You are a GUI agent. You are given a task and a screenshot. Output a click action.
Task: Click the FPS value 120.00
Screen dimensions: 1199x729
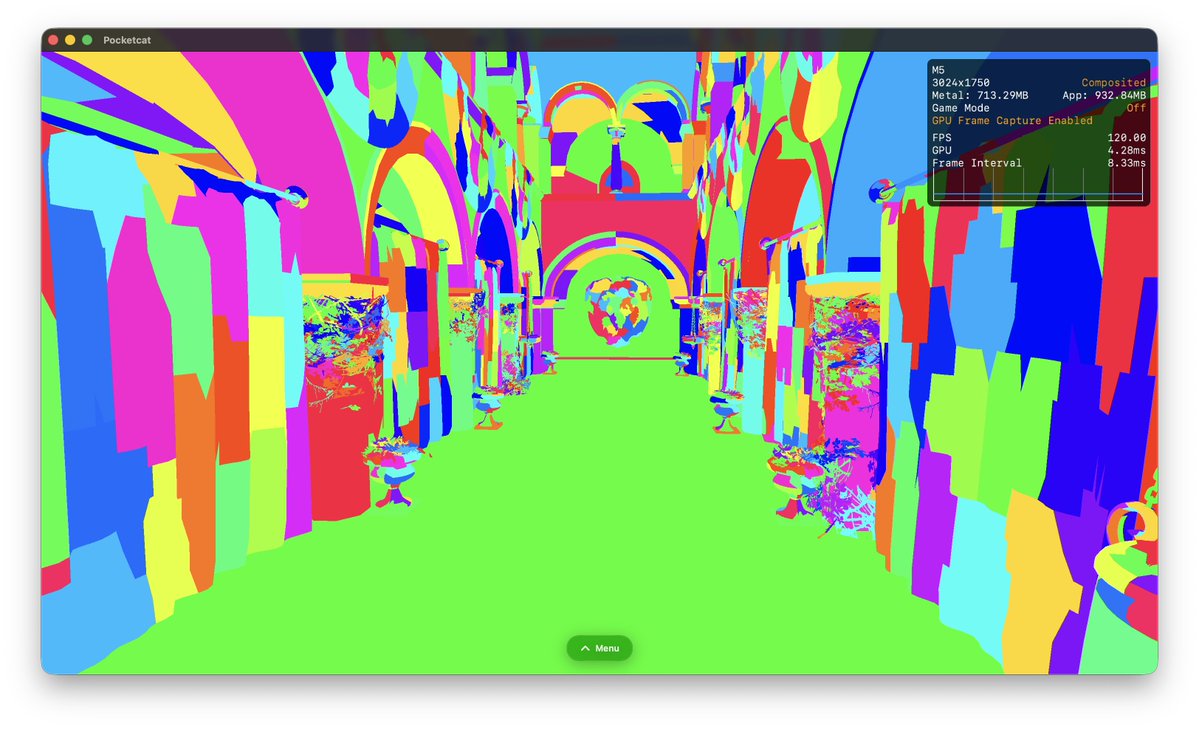point(1126,138)
